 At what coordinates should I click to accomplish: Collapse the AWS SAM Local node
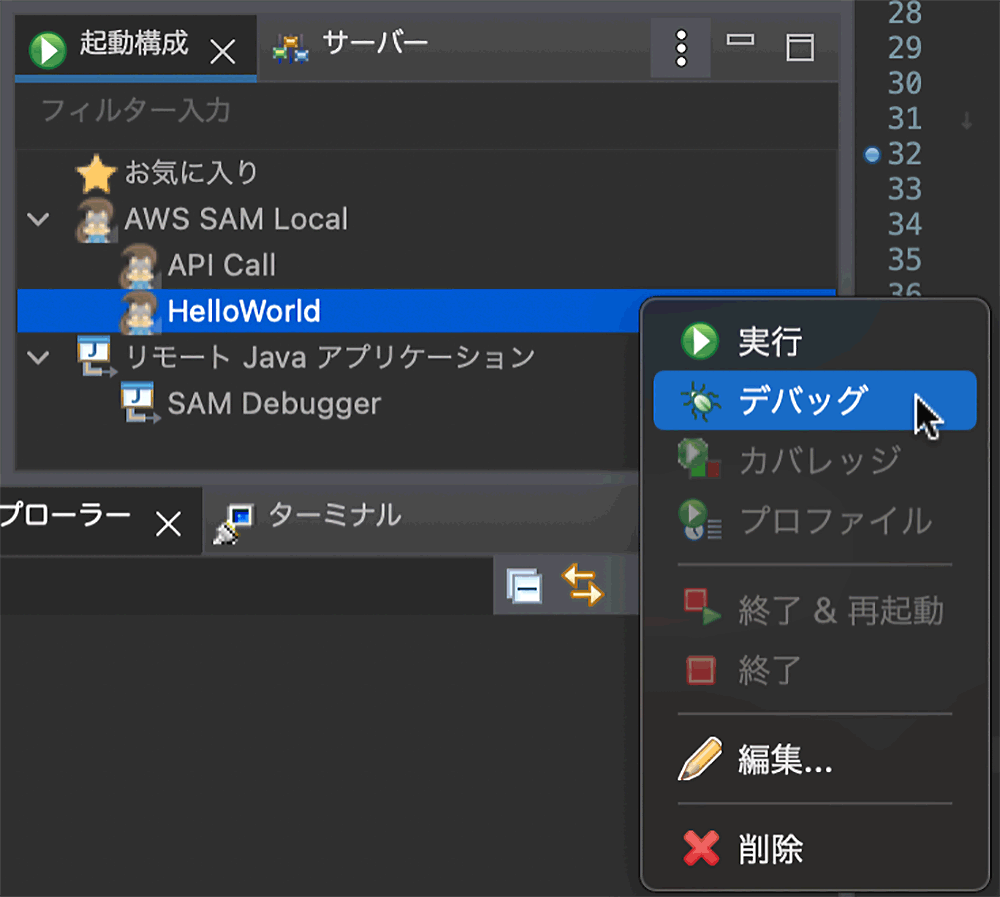point(39,219)
